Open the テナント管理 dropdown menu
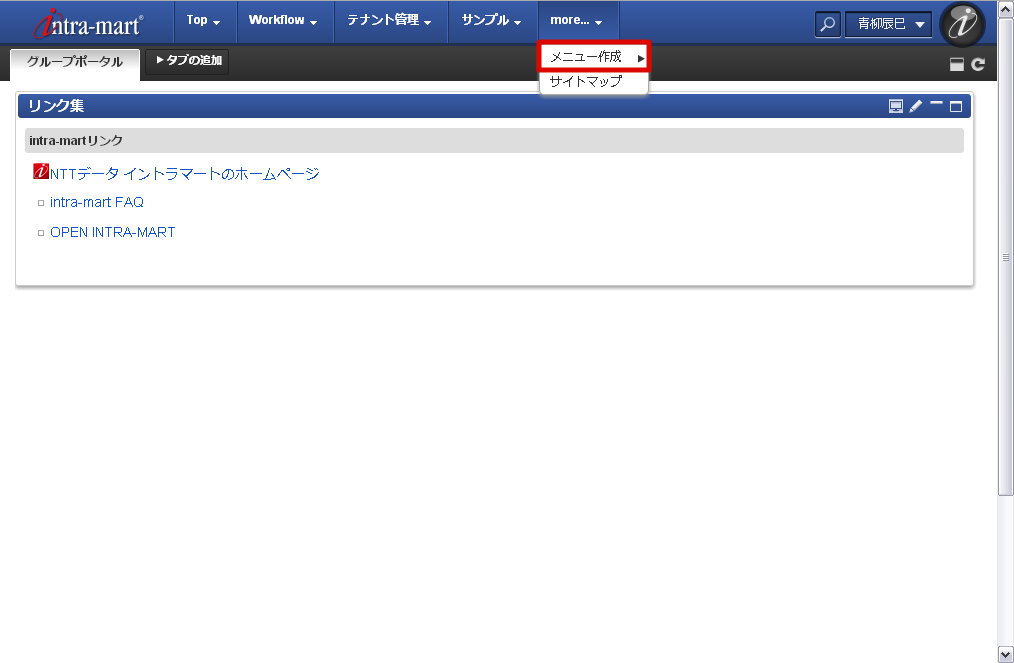Viewport: 1014px width, 663px height. [390, 20]
